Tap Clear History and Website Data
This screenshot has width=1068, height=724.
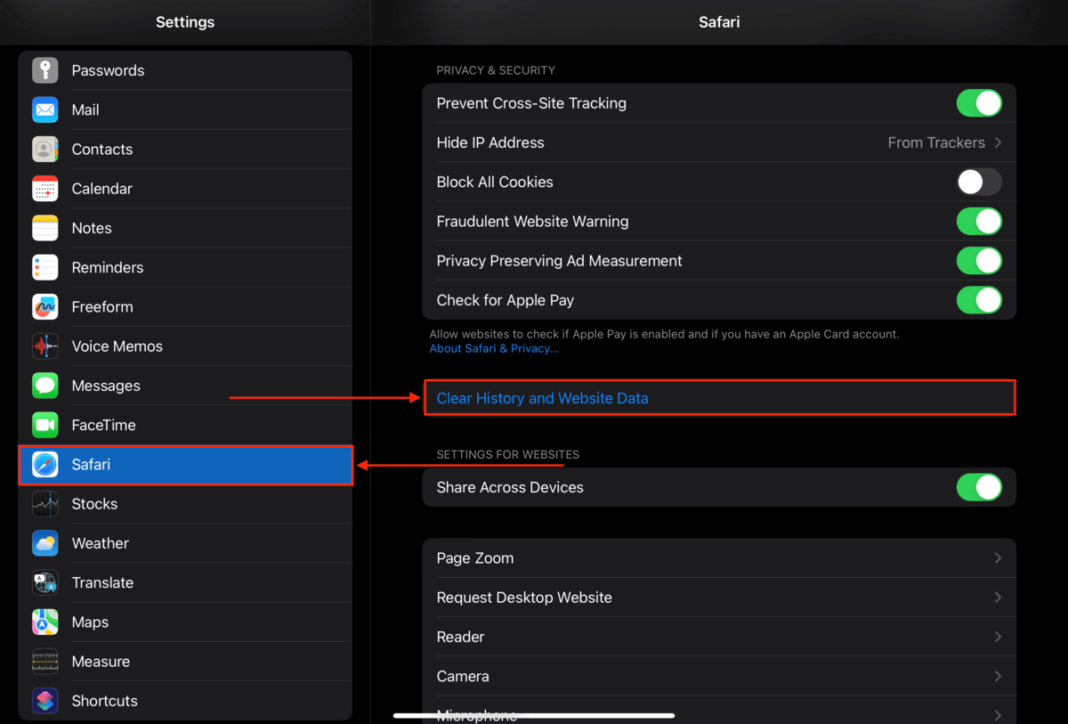(x=541, y=397)
